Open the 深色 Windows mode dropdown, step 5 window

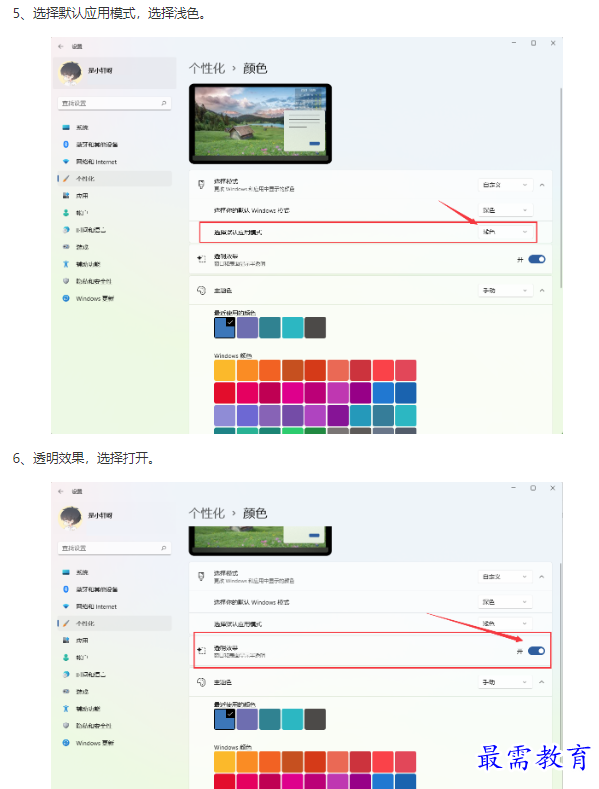[x=505, y=210]
